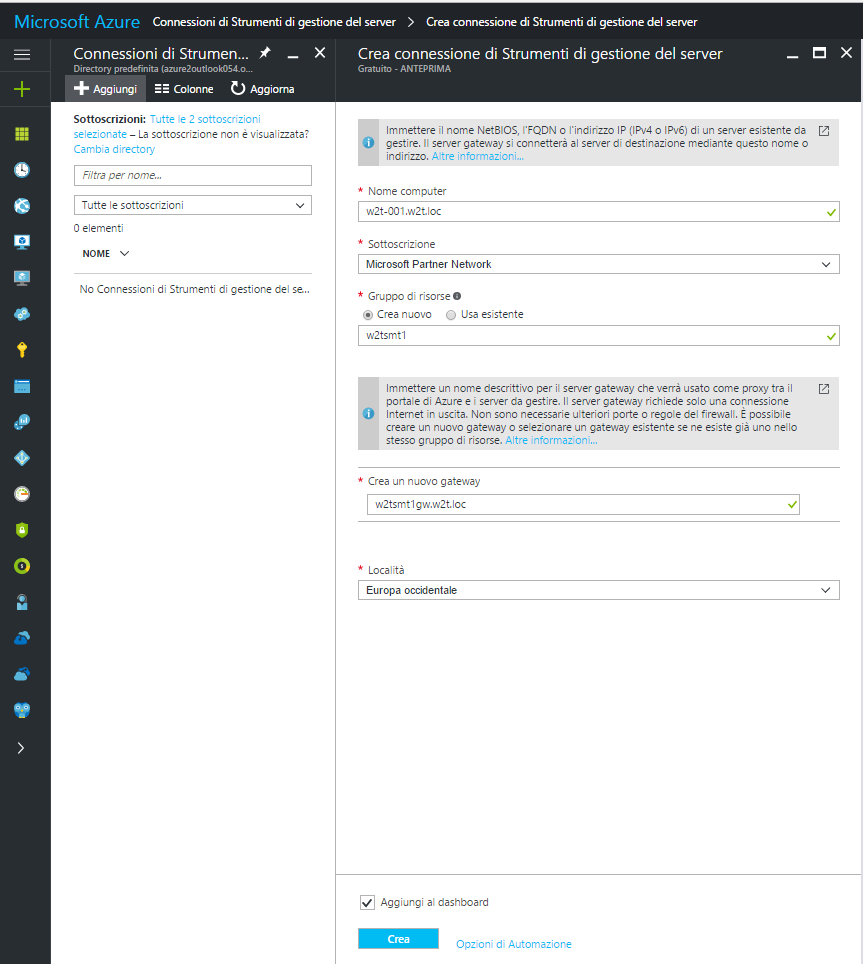
Task: Pin the Connessioni di Strumenti blade
Action: click(x=265, y=53)
